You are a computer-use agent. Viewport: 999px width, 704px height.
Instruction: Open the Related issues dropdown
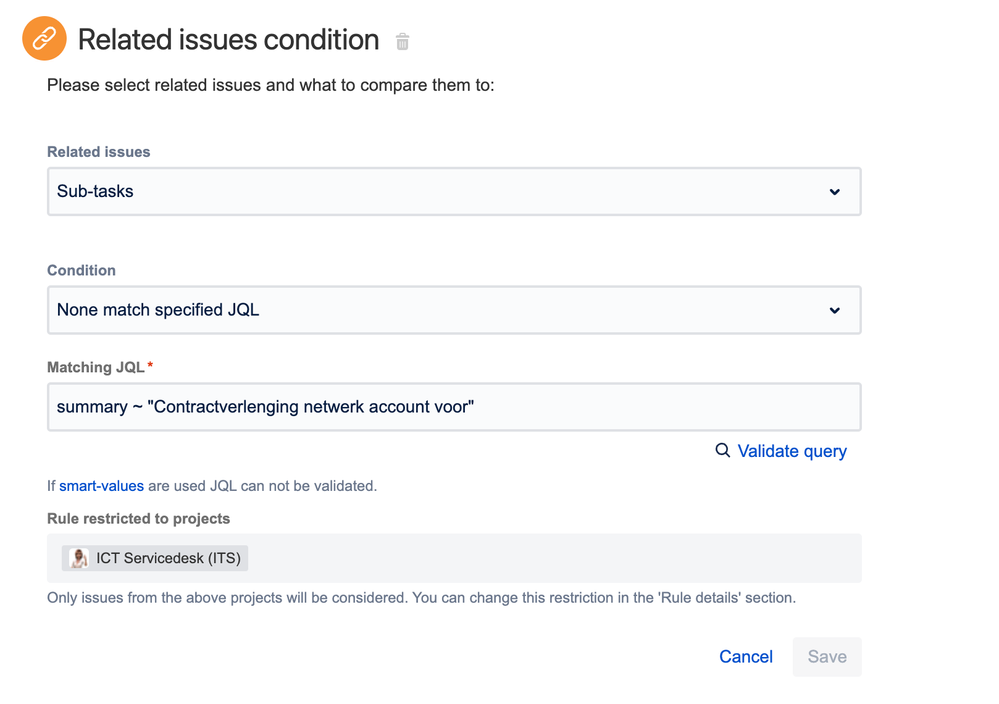click(454, 191)
